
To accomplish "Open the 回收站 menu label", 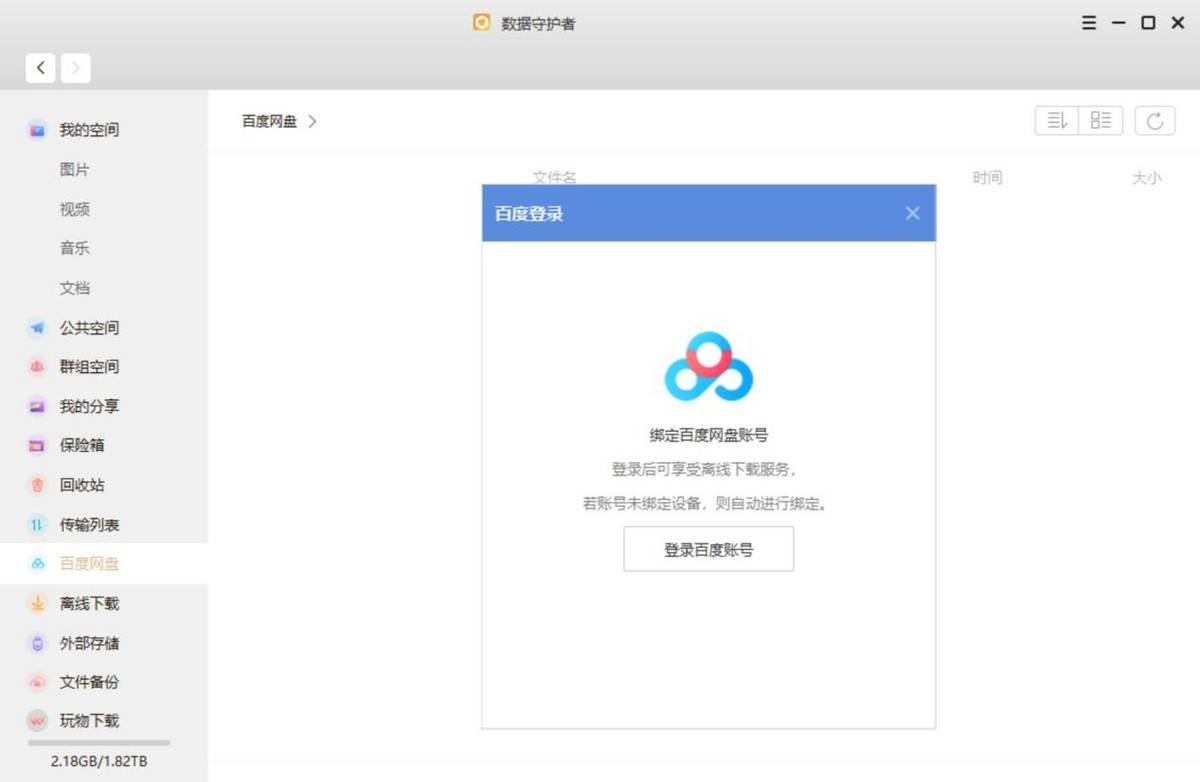I will (x=82, y=486).
